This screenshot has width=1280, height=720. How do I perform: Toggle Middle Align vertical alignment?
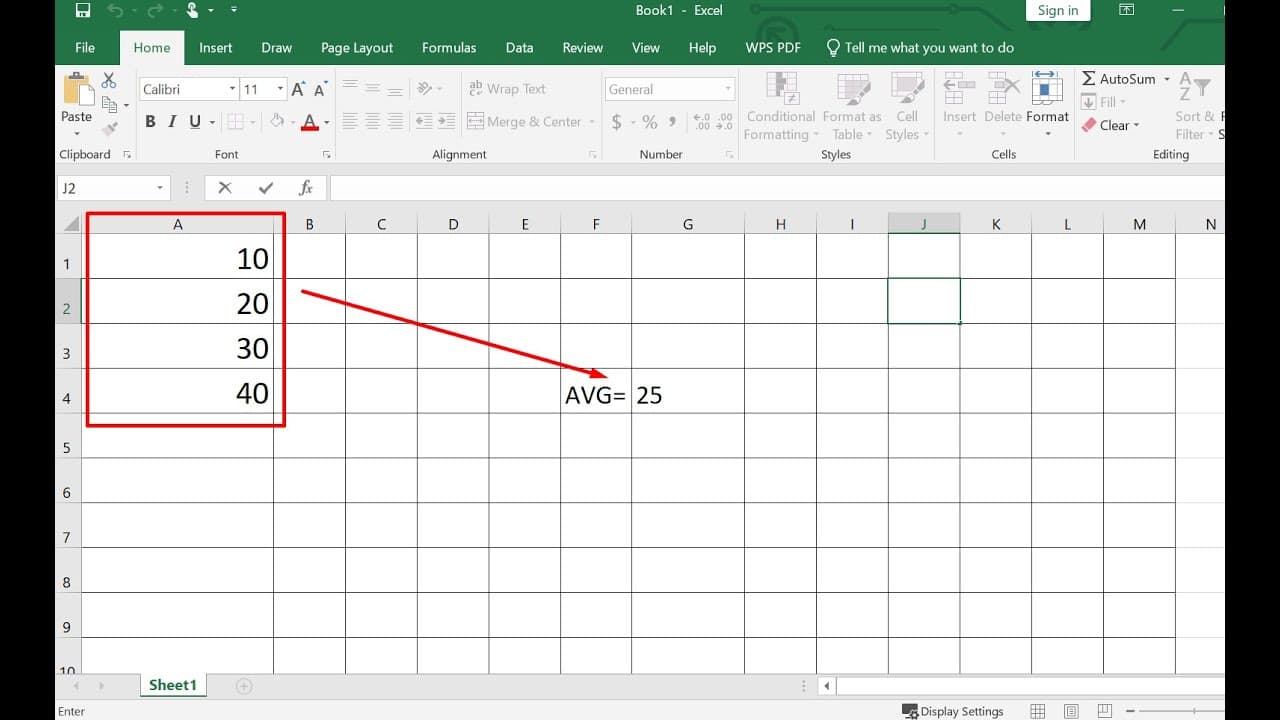point(372,88)
